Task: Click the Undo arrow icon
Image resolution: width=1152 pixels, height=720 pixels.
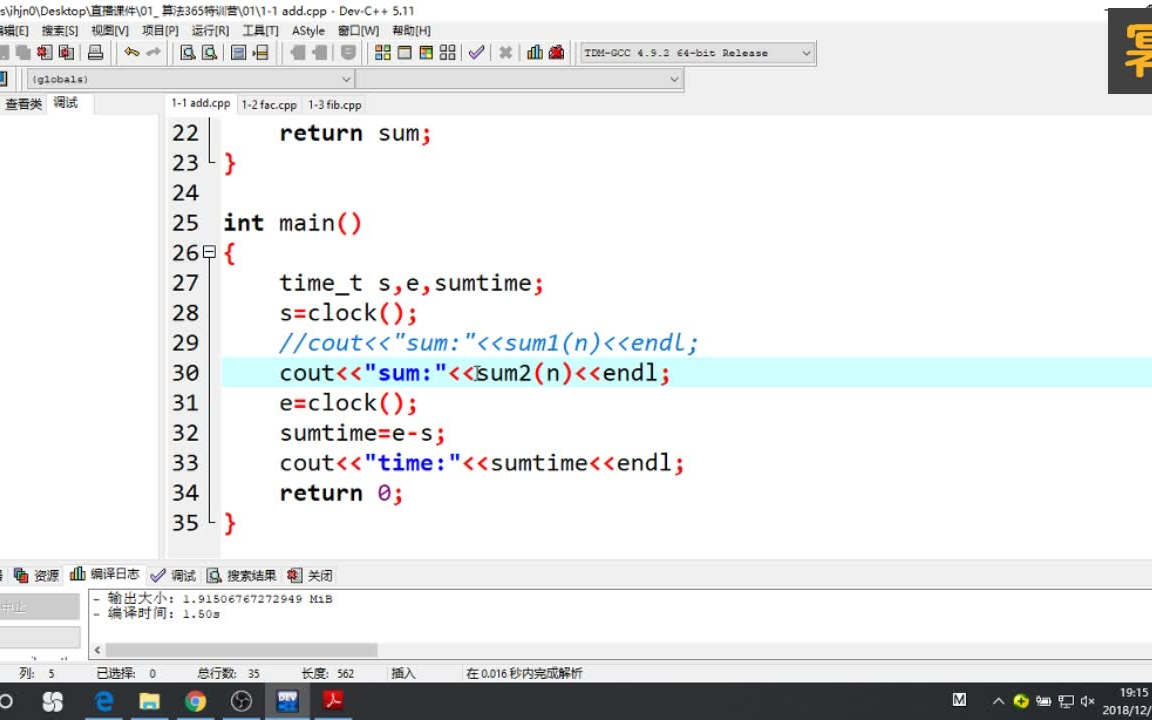Action: (x=131, y=53)
